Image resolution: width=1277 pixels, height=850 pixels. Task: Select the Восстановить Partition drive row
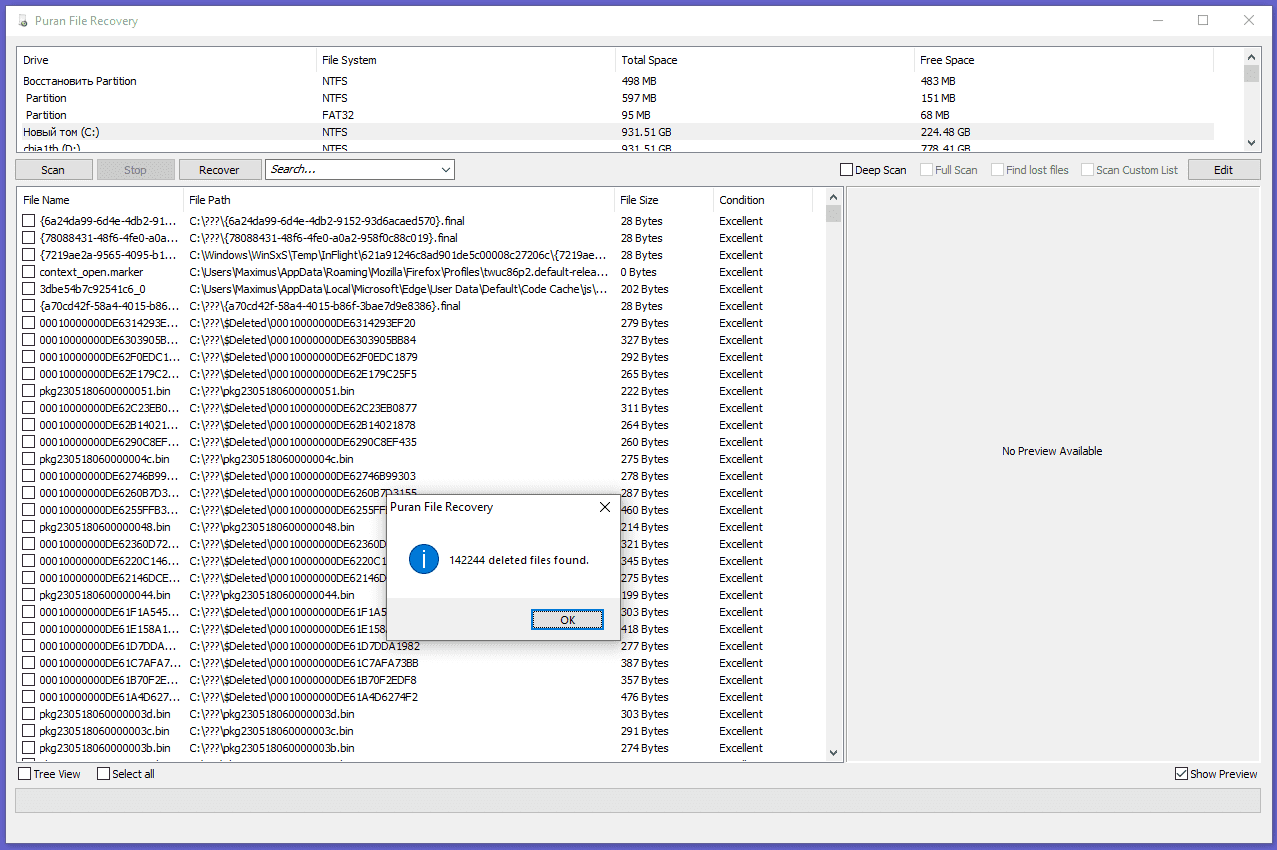[x=615, y=81]
